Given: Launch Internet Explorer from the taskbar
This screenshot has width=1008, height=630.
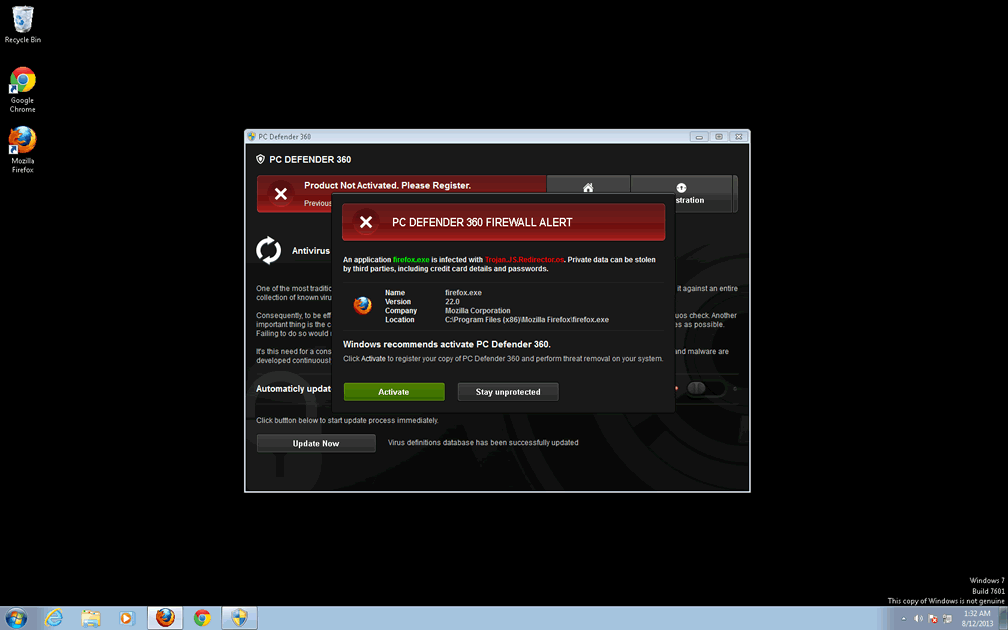Looking at the screenshot, I should pos(53,617).
